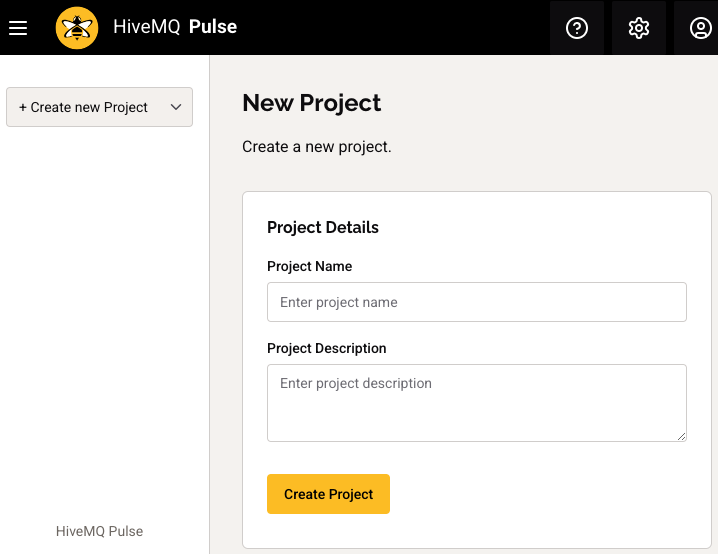Click the description textarea resize handle
Screen dimensions: 718x554
681,436
